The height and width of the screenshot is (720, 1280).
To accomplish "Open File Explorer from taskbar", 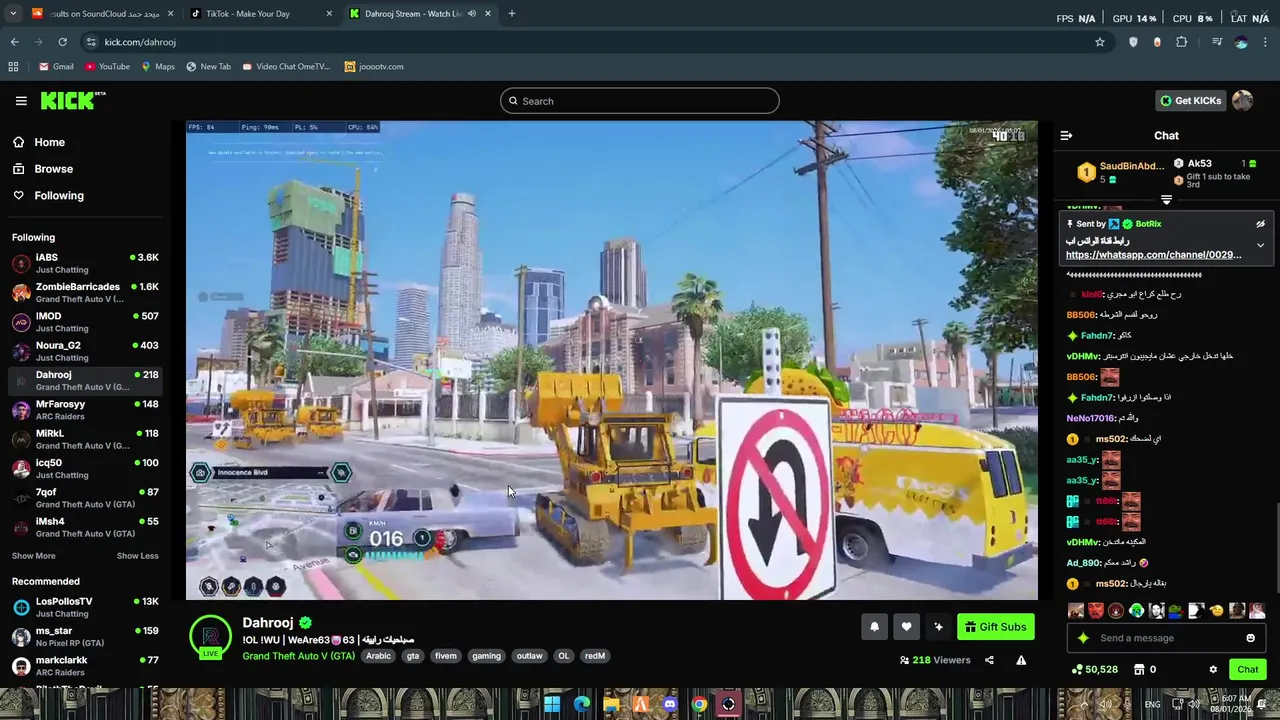I will 611,704.
